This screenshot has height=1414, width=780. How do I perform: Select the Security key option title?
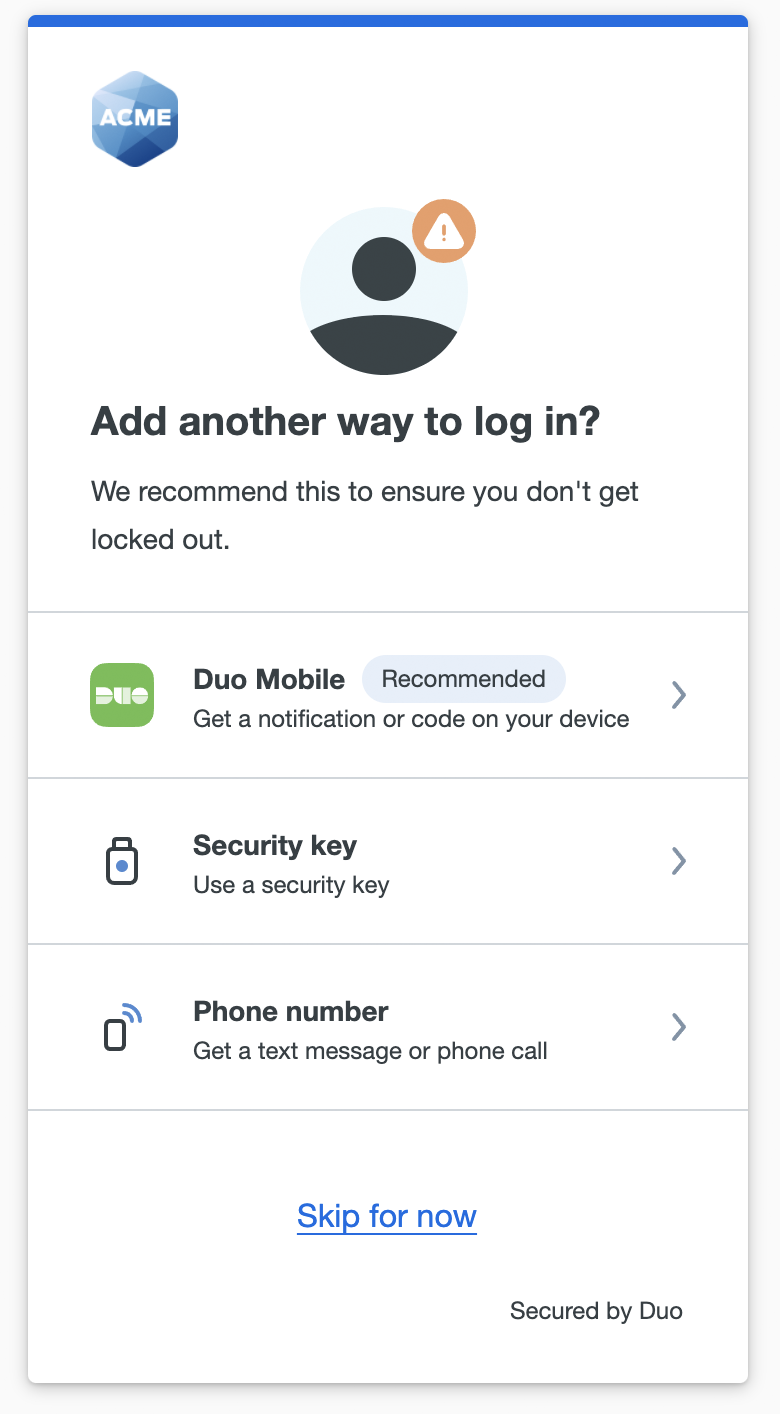pyautogui.click(x=275, y=846)
